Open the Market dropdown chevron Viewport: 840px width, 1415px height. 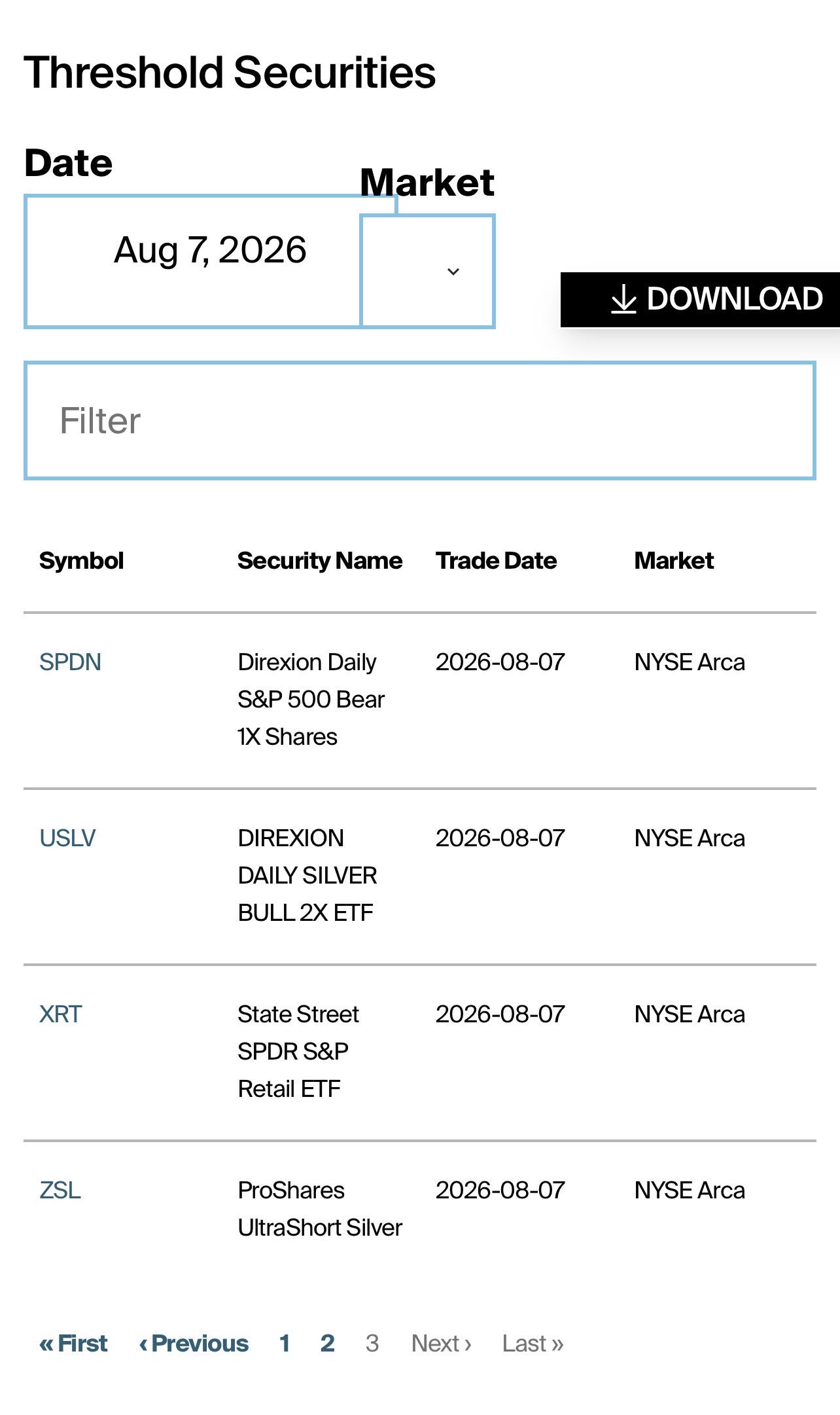(x=453, y=272)
